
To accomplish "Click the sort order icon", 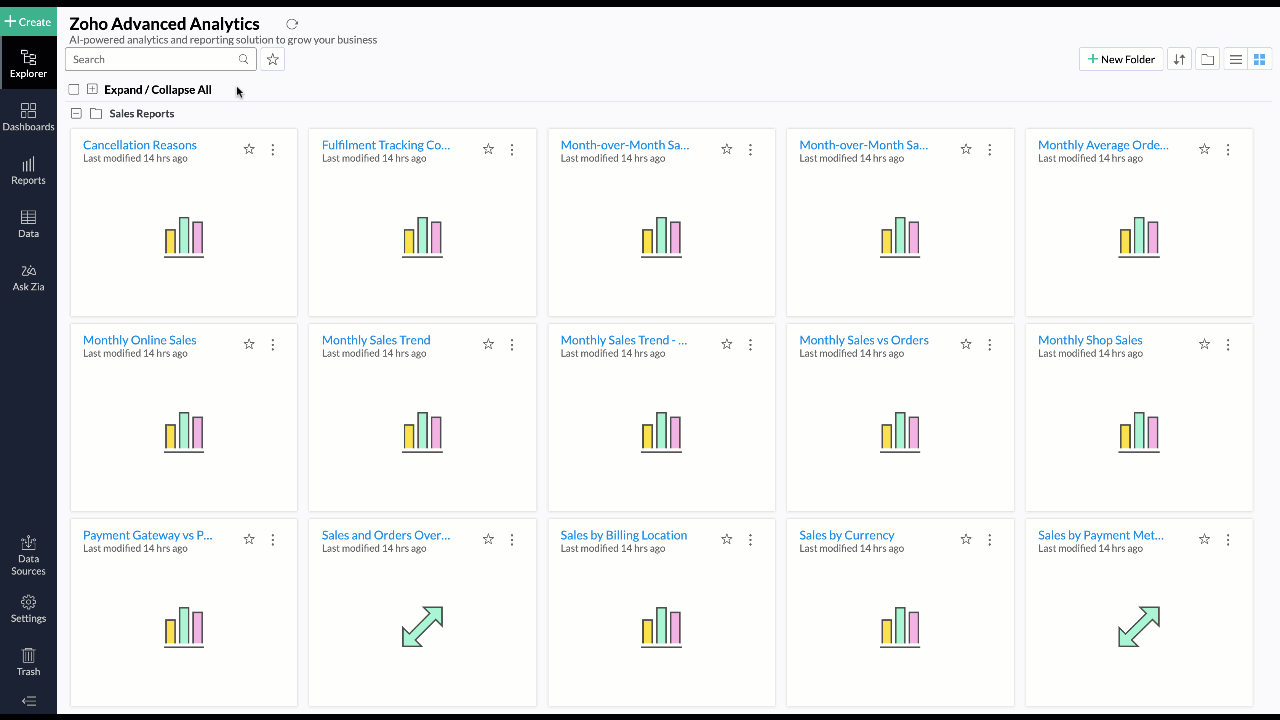I will click(x=1179, y=60).
